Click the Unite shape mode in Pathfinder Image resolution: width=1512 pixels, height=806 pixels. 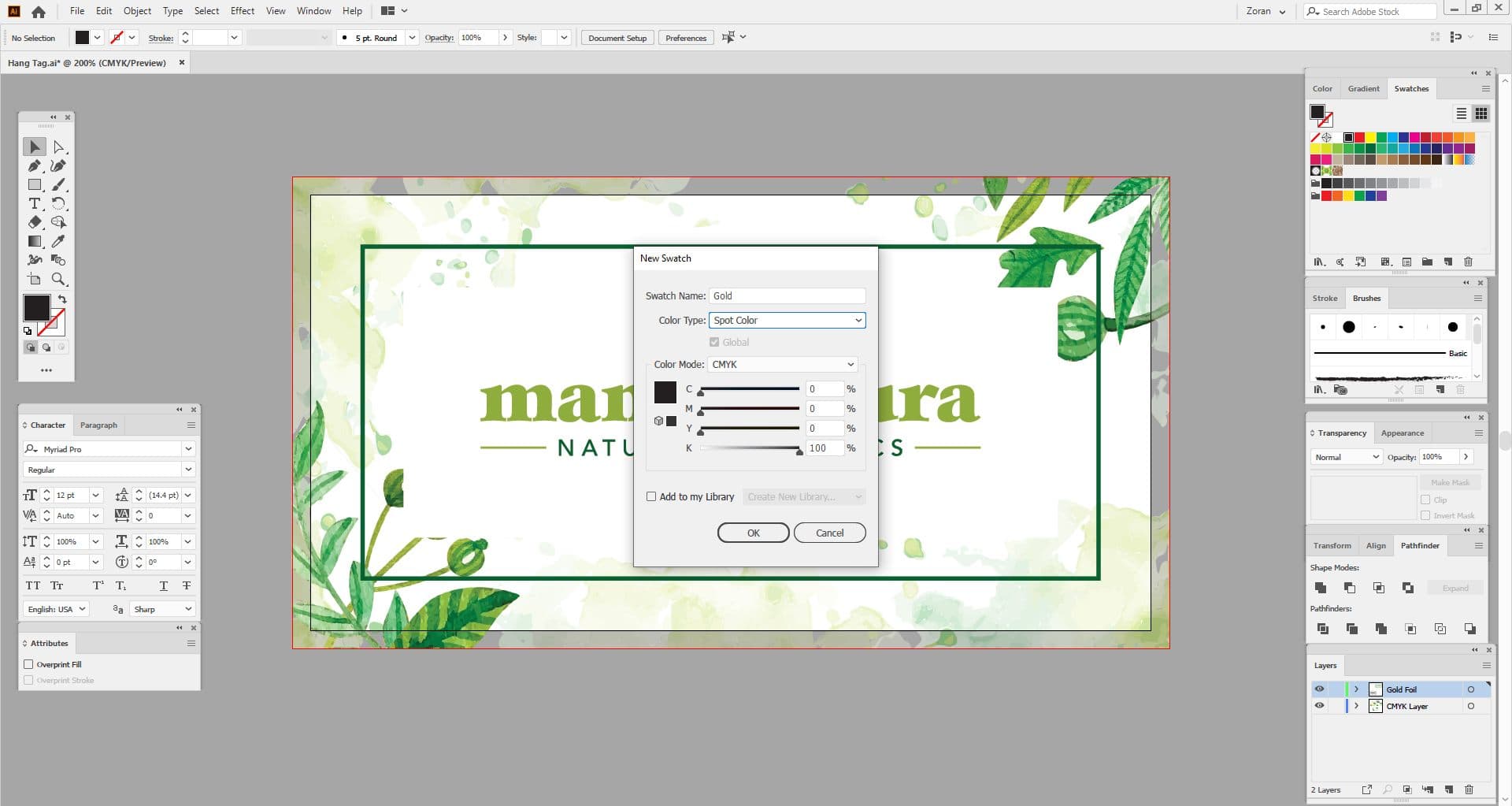pyautogui.click(x=1321, y=587)
